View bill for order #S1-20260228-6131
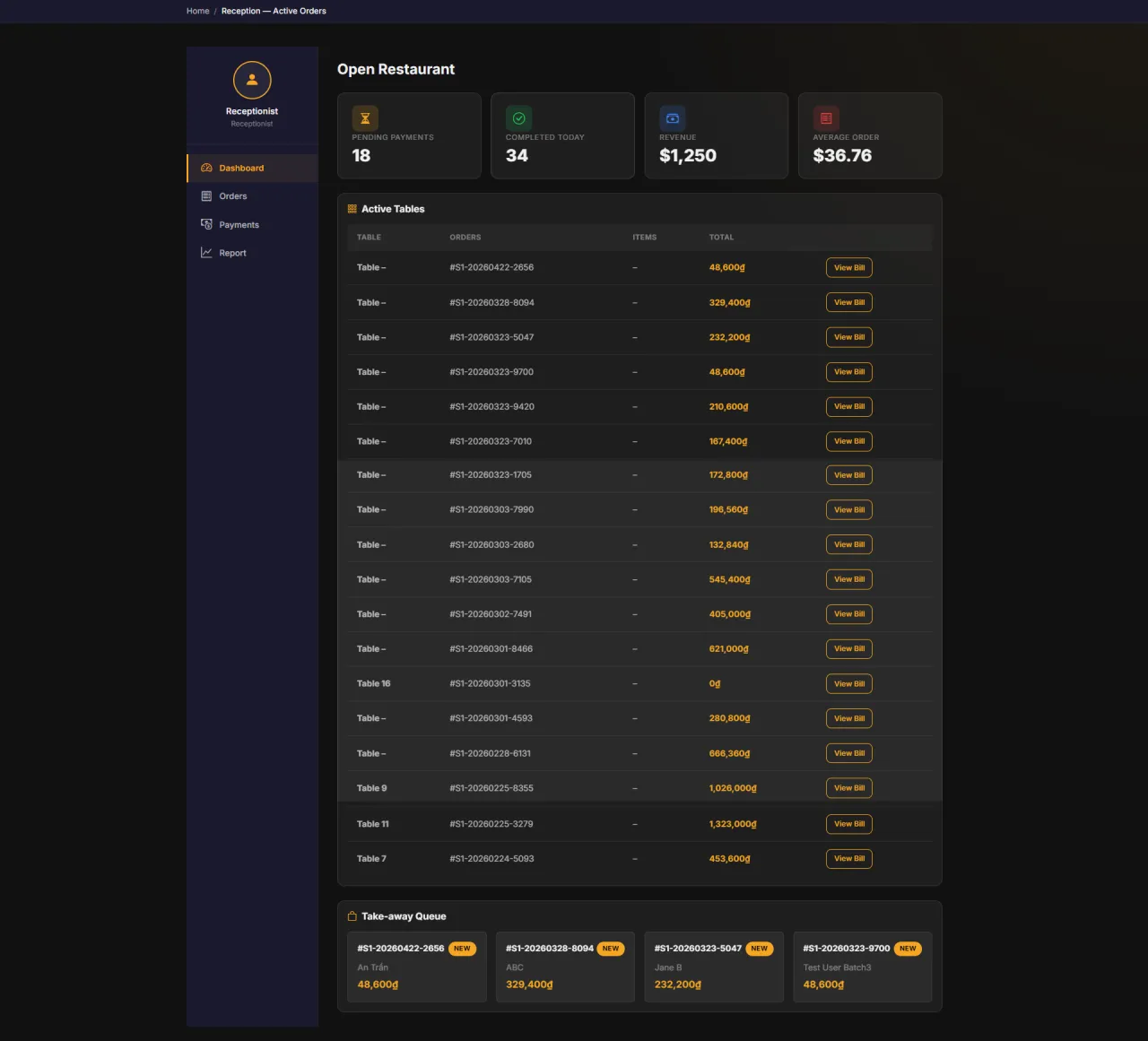 [x=848, y=753]
